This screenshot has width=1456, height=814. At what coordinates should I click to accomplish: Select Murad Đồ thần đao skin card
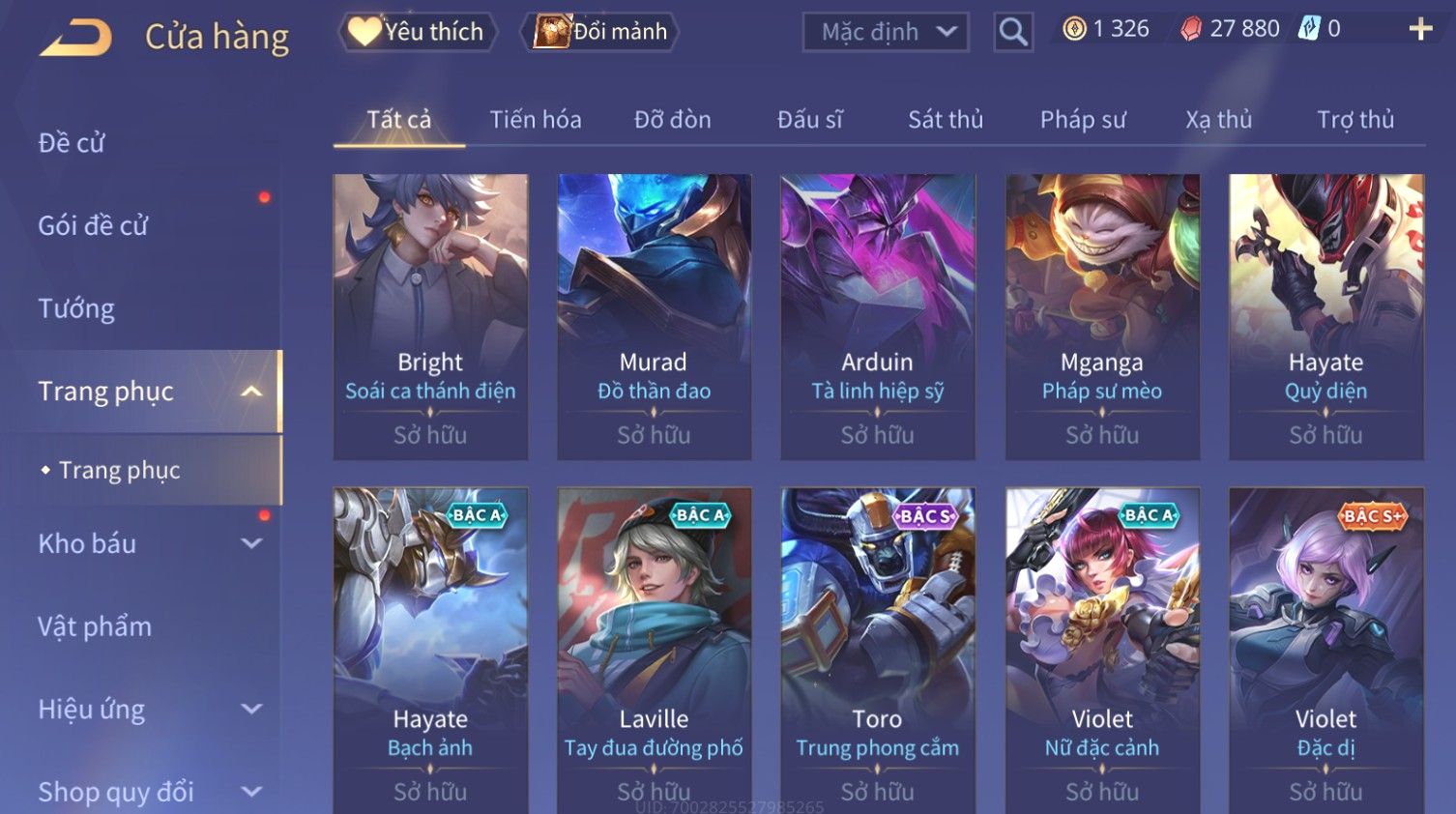[654, 317]
